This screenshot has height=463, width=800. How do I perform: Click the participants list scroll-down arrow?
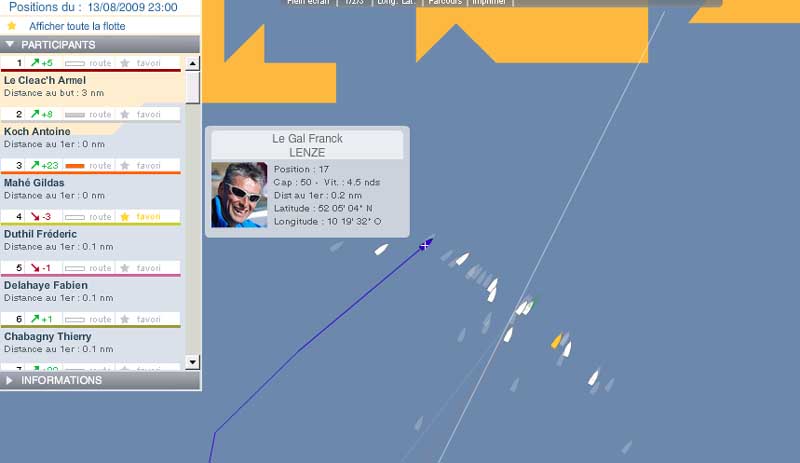point(192,362)
